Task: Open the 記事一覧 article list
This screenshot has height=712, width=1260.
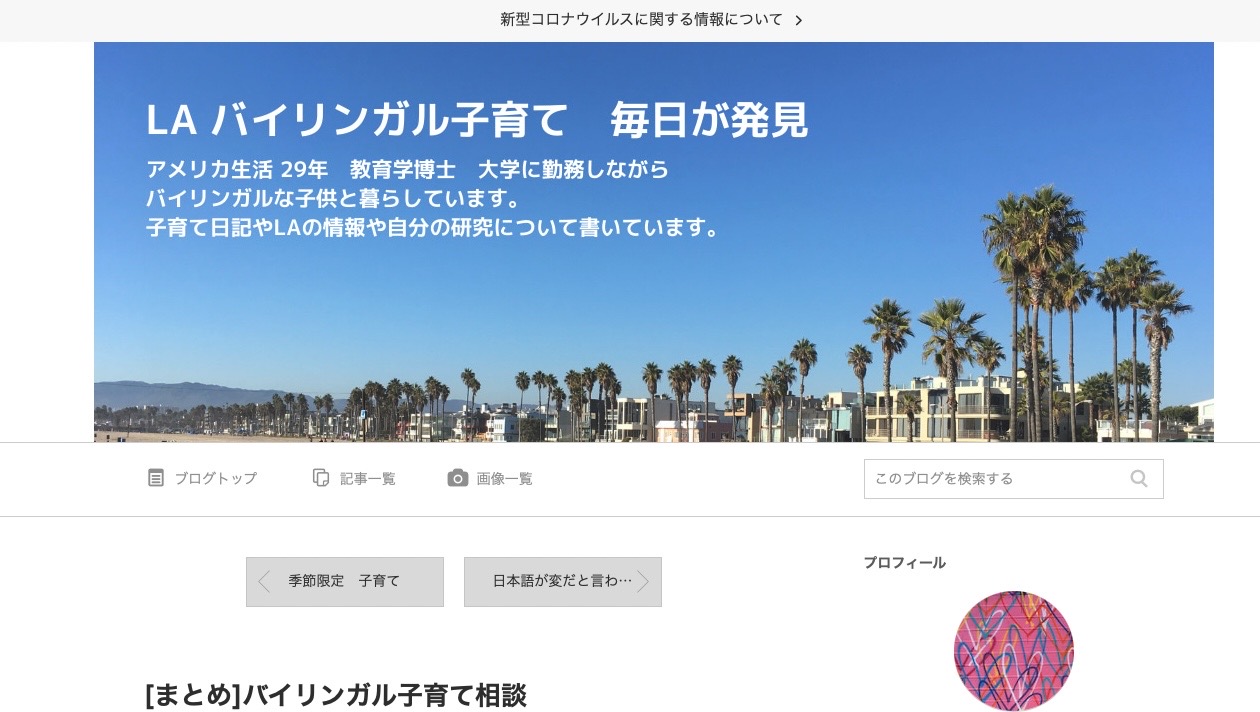Action: point(367,478)
